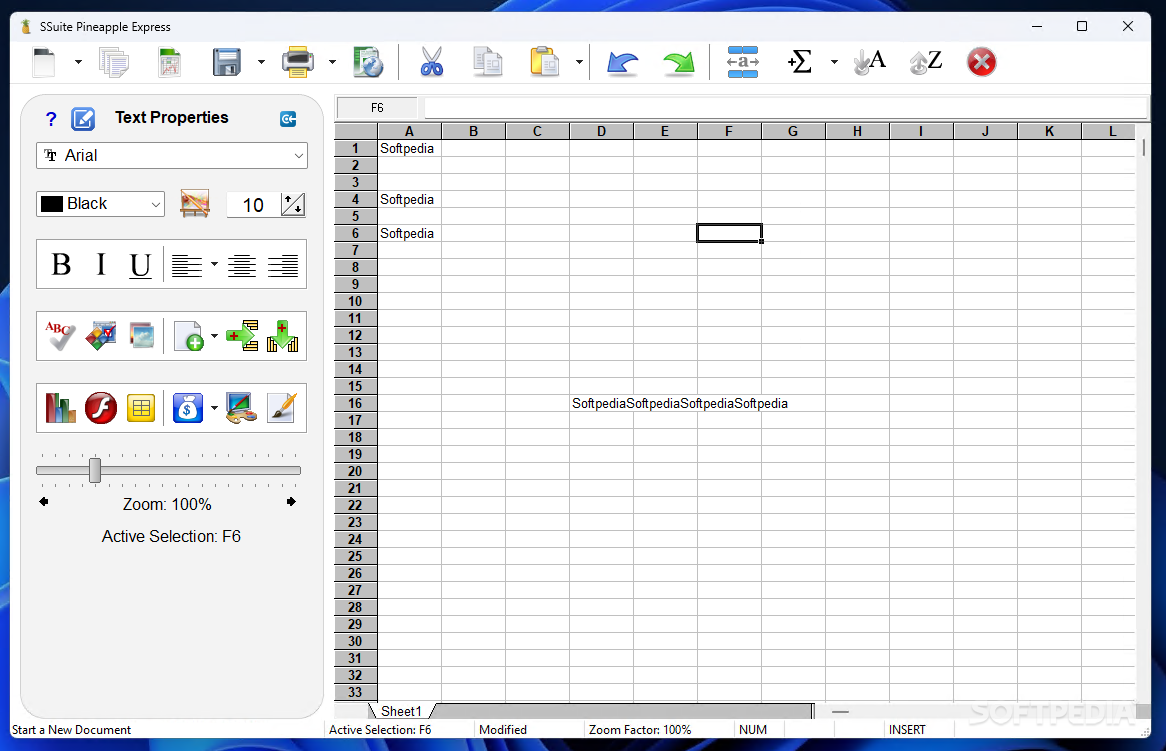1166x751 pixels.
Task: Expand the Sum functions dropdown arrow
Action: tap(834, 62)
